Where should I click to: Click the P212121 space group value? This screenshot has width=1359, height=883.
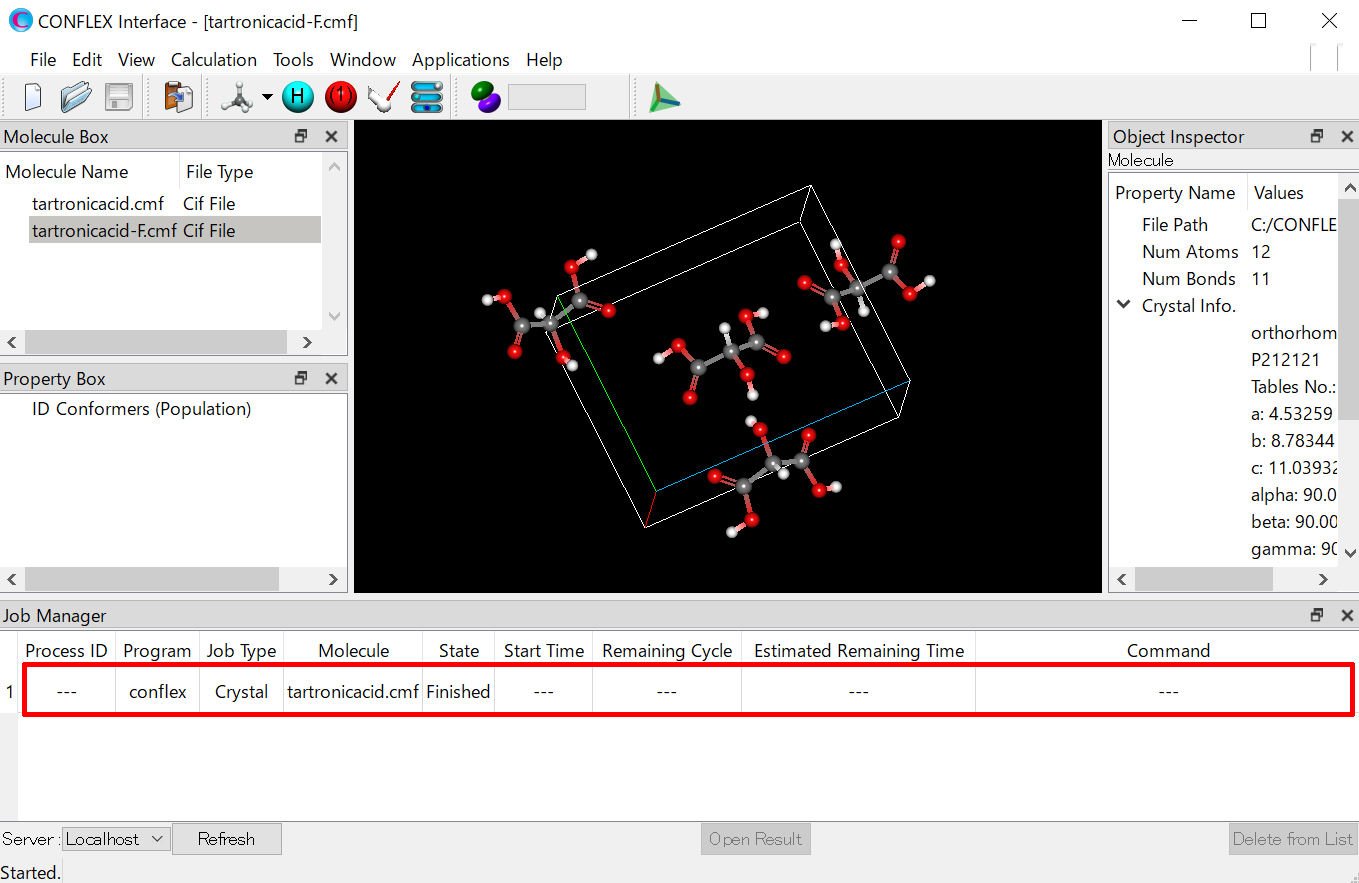click(x=1285, y=360)
